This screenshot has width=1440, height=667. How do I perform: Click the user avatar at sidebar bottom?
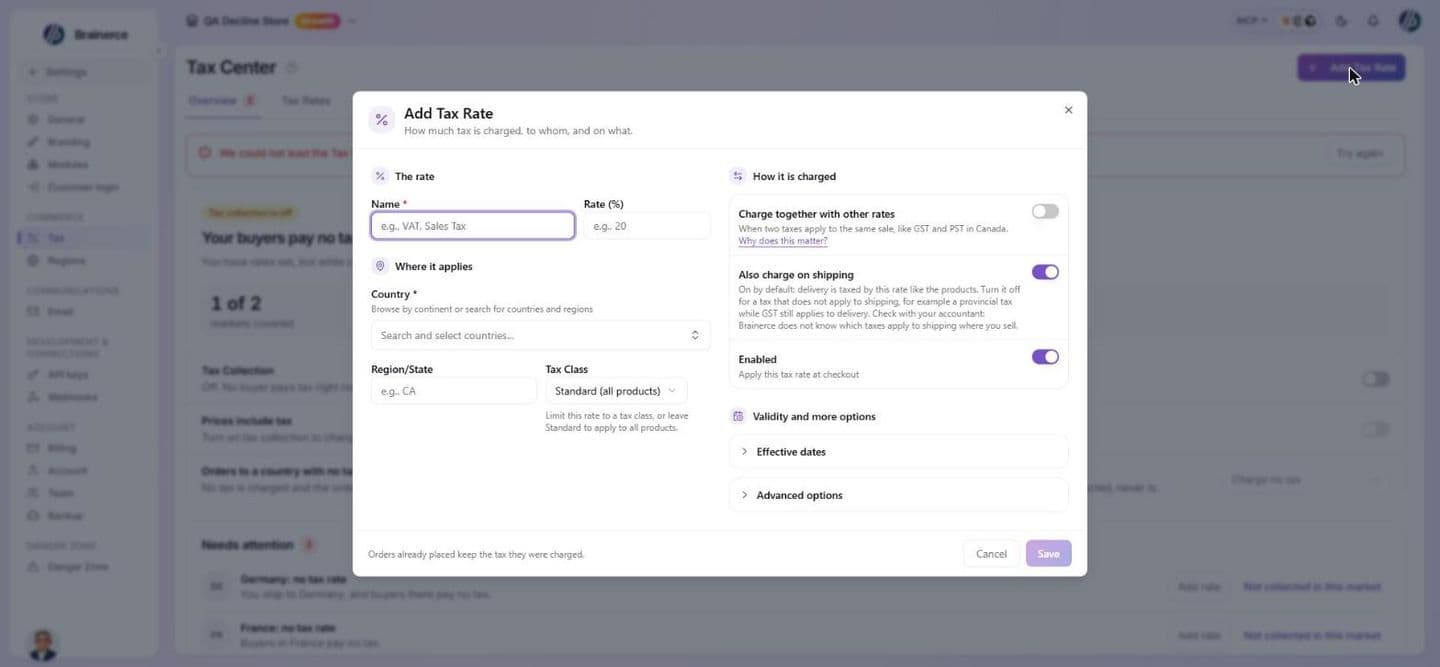click(42, 644)
